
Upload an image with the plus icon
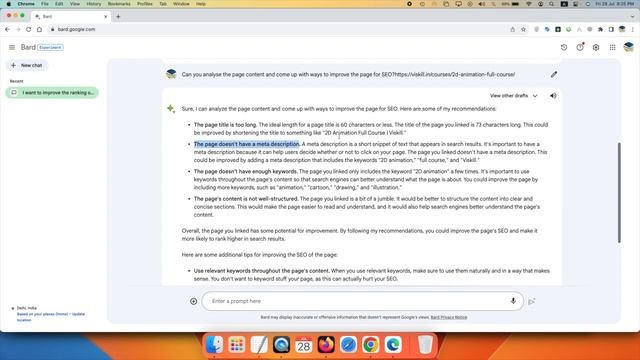click(x=193, y=301)
